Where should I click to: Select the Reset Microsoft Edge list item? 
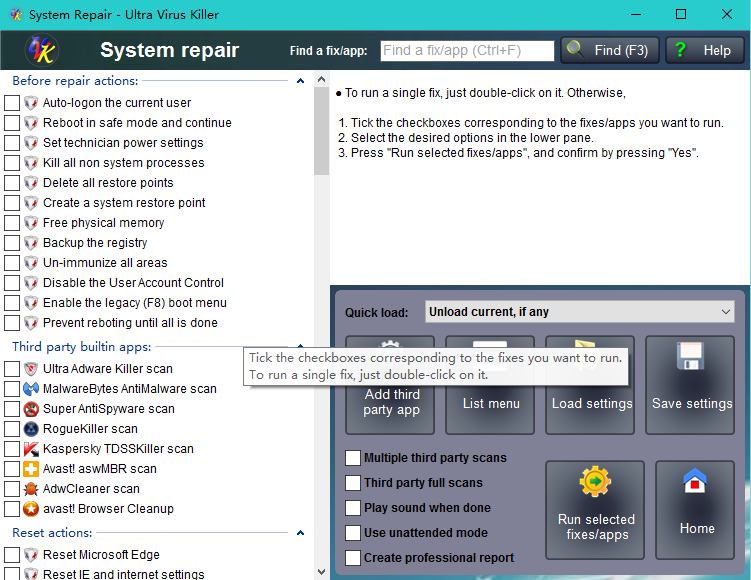(x=101, y=555)
